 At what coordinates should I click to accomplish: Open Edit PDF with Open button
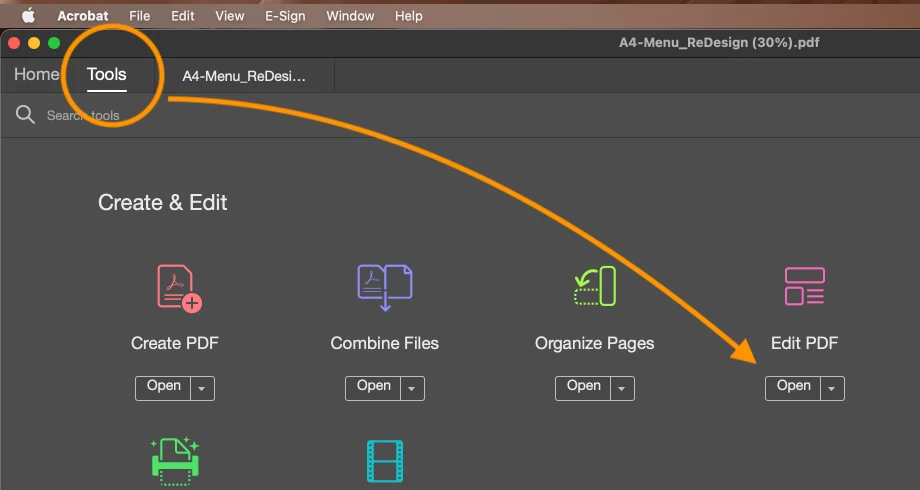793,388
